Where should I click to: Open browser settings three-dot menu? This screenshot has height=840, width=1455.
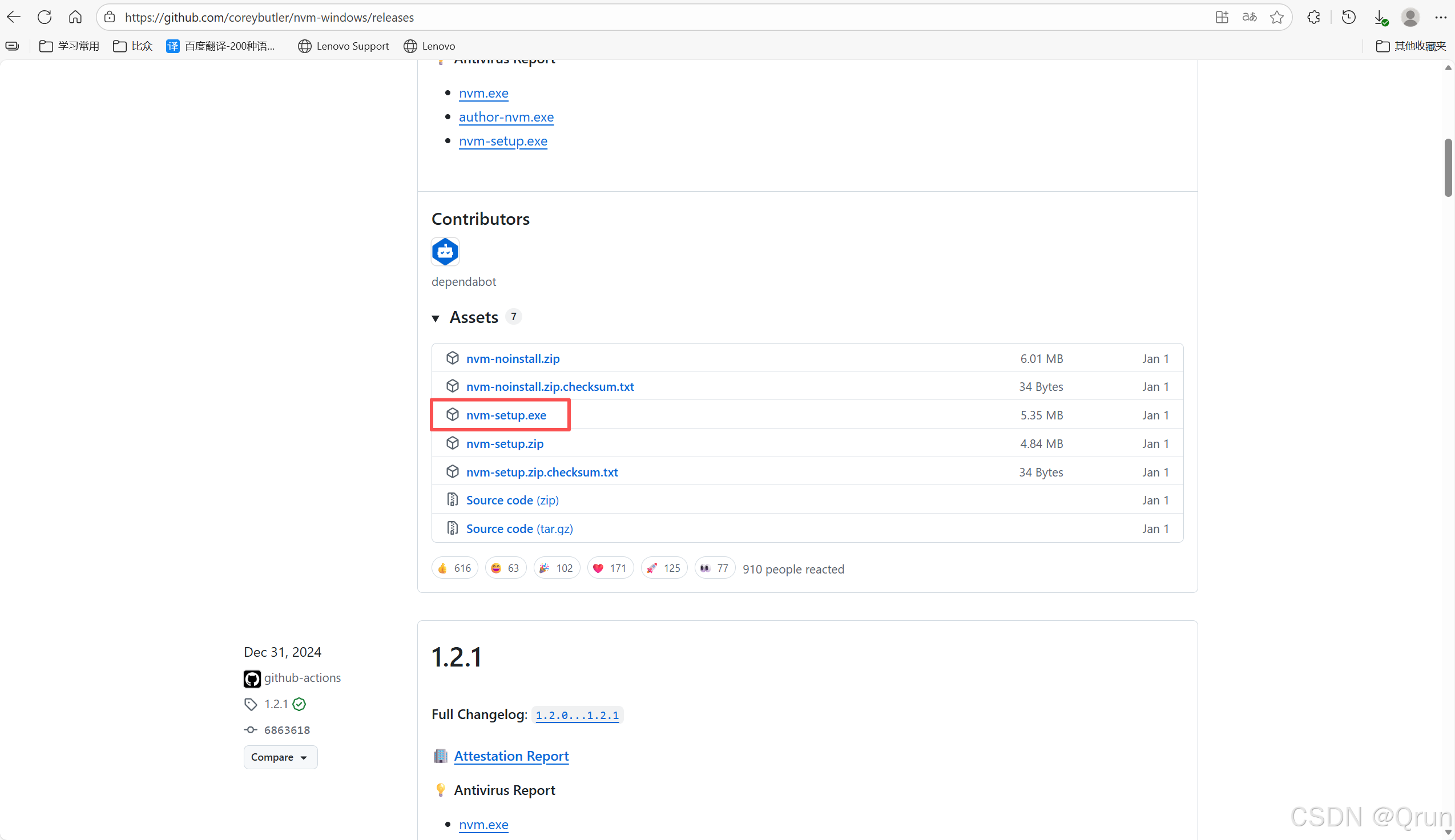[x=1441, y=17]
